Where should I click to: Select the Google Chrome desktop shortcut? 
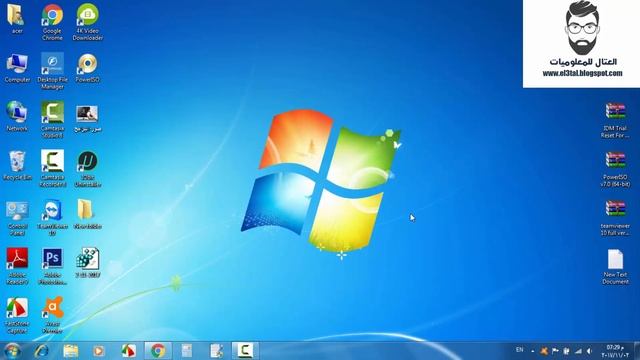click(52, 22)
